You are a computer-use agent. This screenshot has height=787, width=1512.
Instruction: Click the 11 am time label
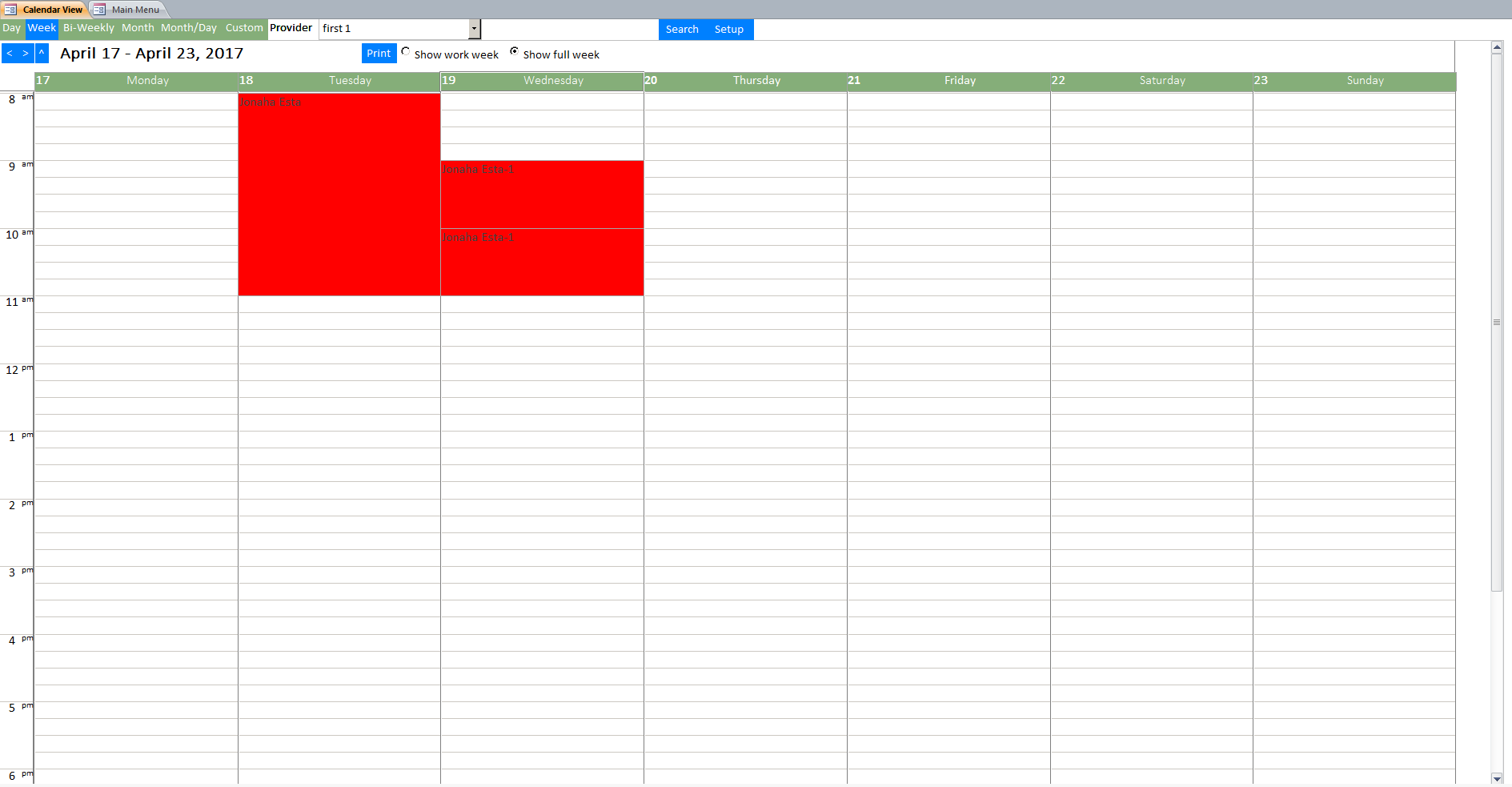tap(19, 302)
